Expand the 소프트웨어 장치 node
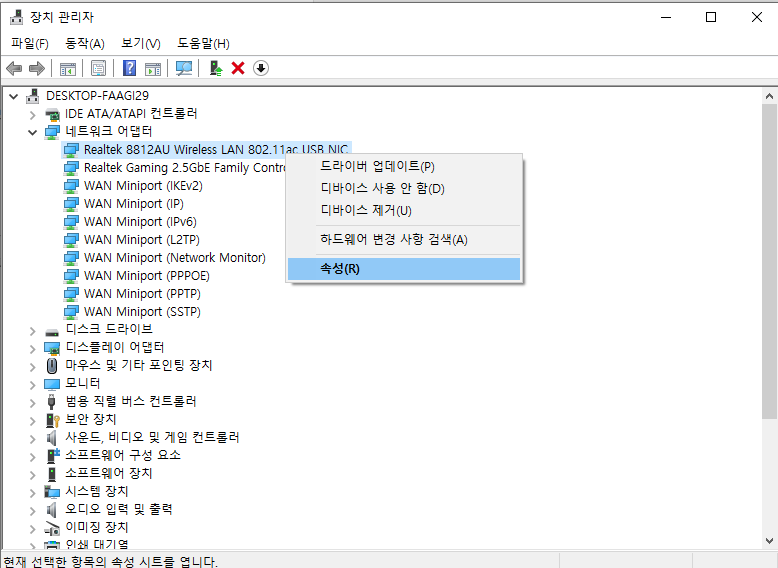This screenshot has width=778, height=568. 33,474
